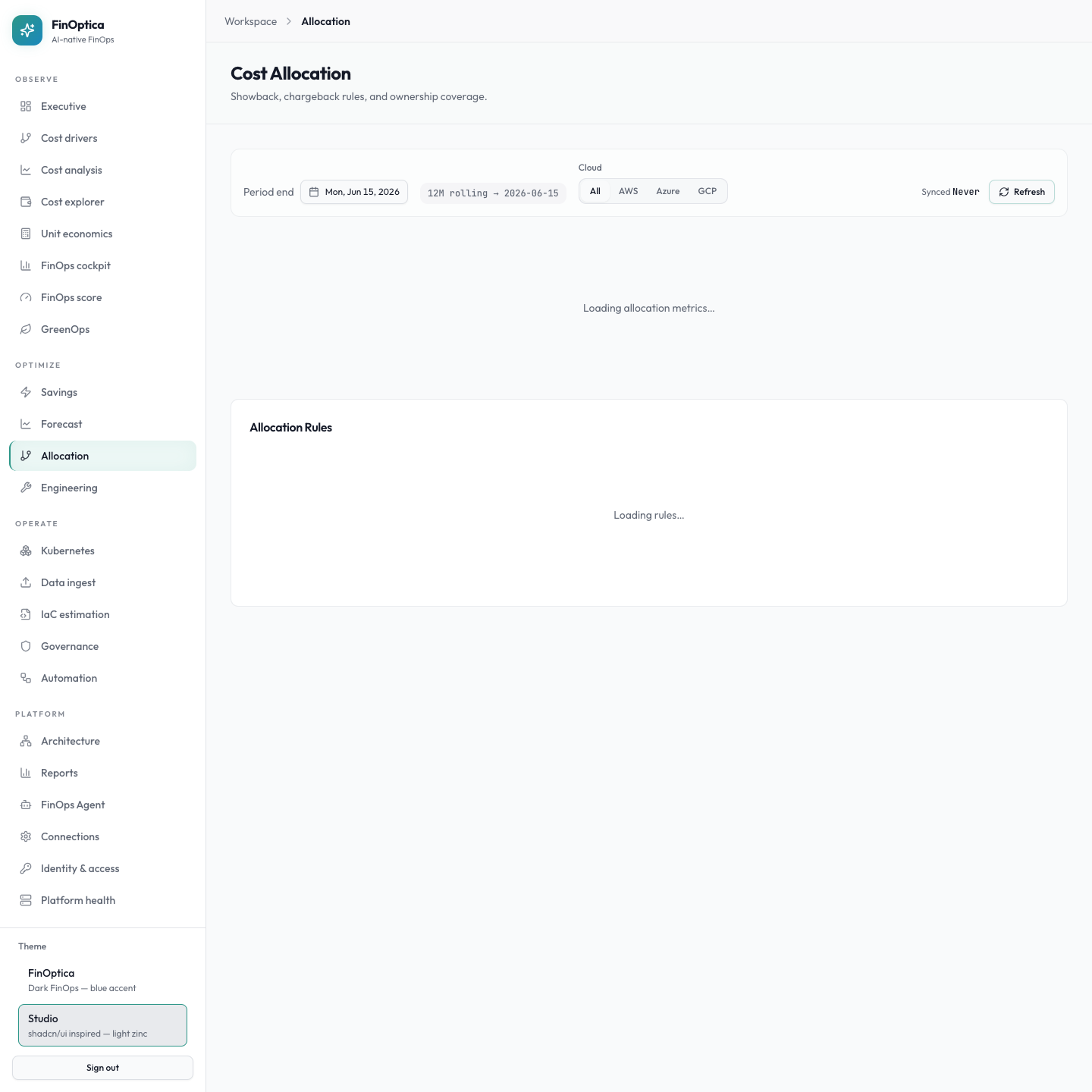1092x1092 pixels.
Task: Click the Engineering wrench icon
Action: tap(26, 488)
